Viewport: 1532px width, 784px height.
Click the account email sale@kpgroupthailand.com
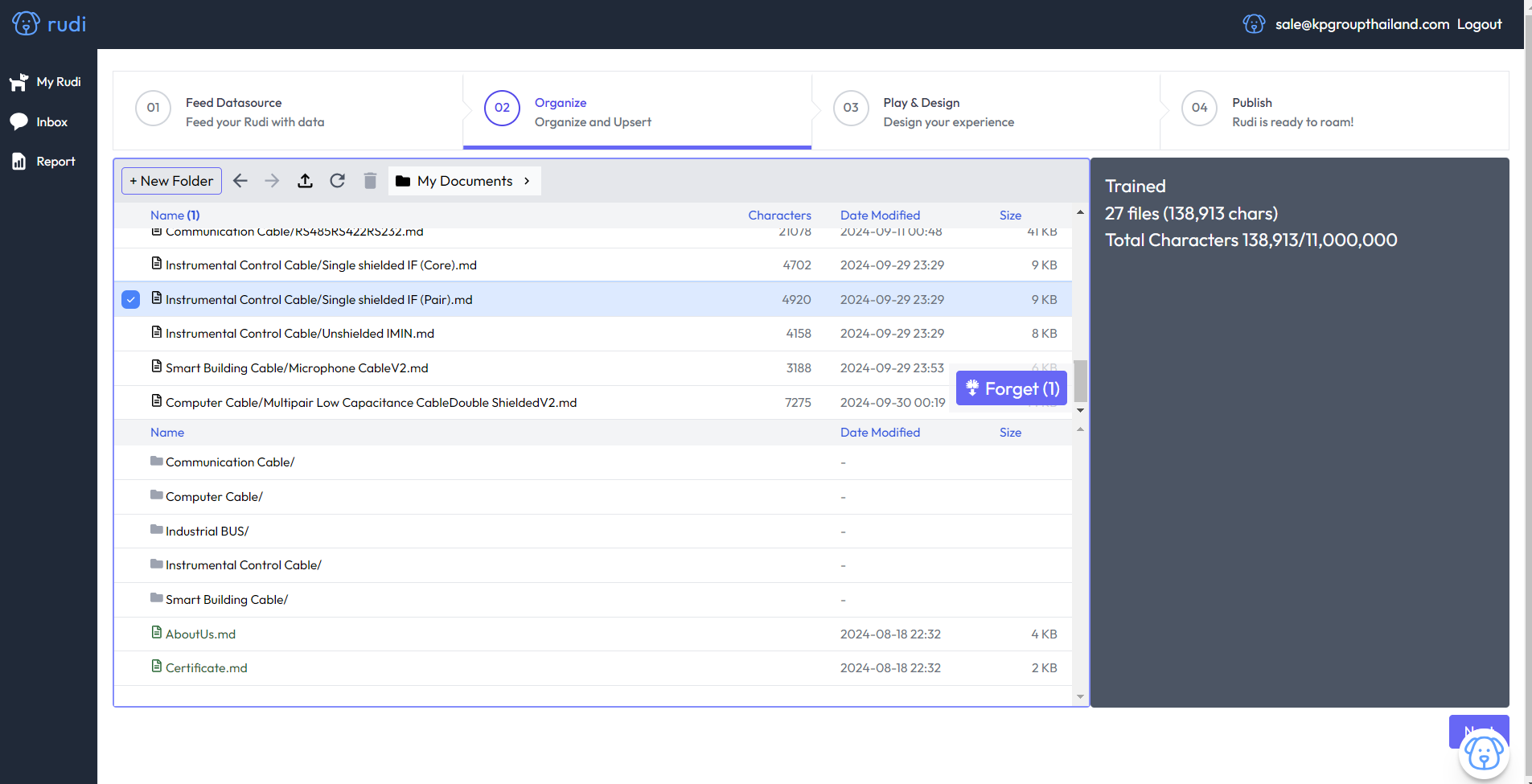[x=1362, y=24]
